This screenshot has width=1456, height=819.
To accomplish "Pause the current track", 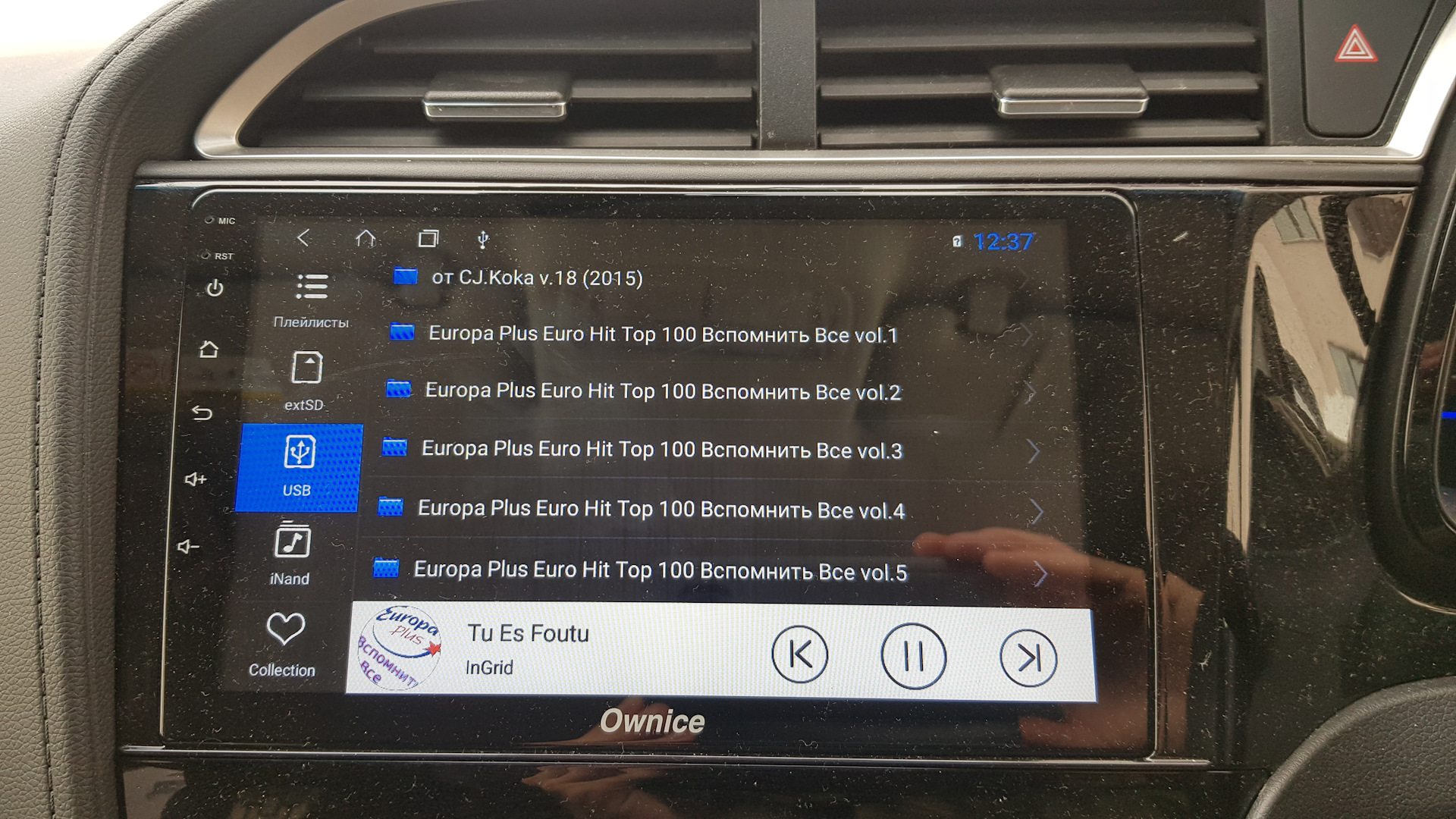I will pyautogui.click(x=912, y=657).
